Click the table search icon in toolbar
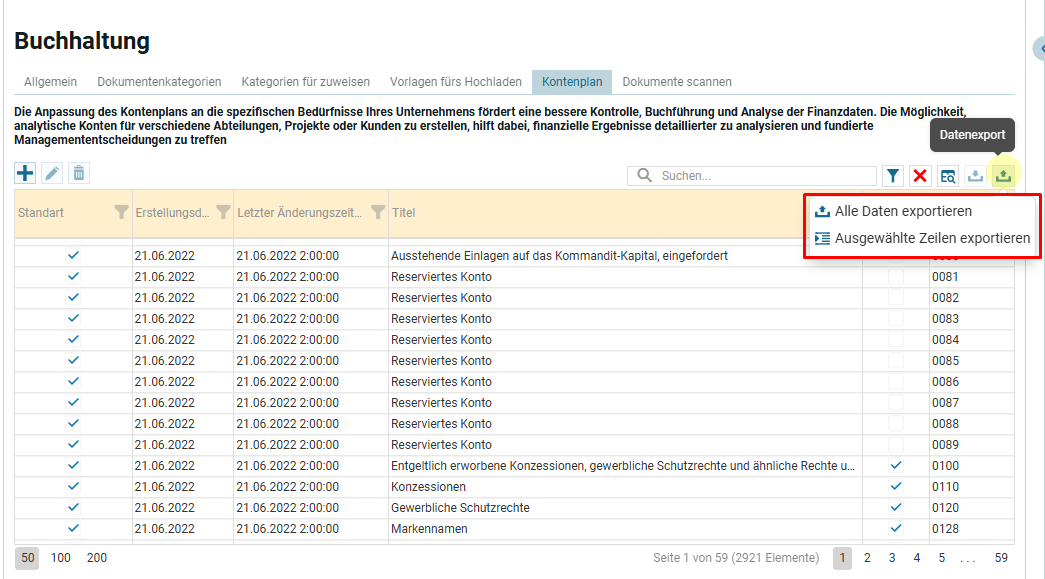 coord(948,176)
